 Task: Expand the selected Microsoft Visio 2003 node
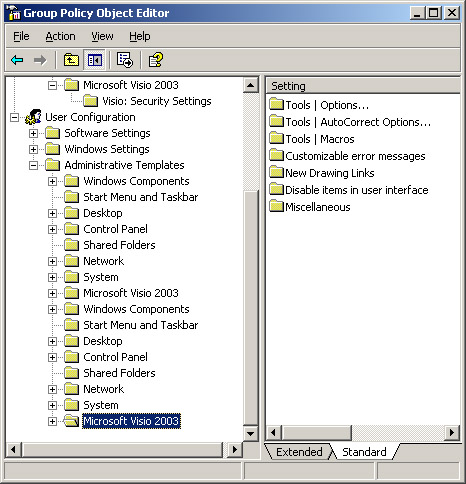[x=52, y=421]
